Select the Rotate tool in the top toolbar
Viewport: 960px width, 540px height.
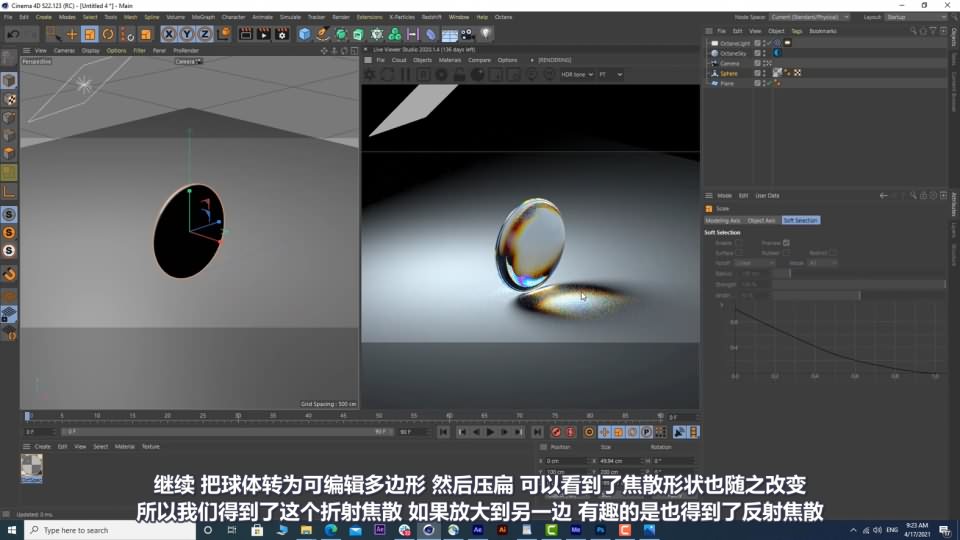(x=108, y=34)
